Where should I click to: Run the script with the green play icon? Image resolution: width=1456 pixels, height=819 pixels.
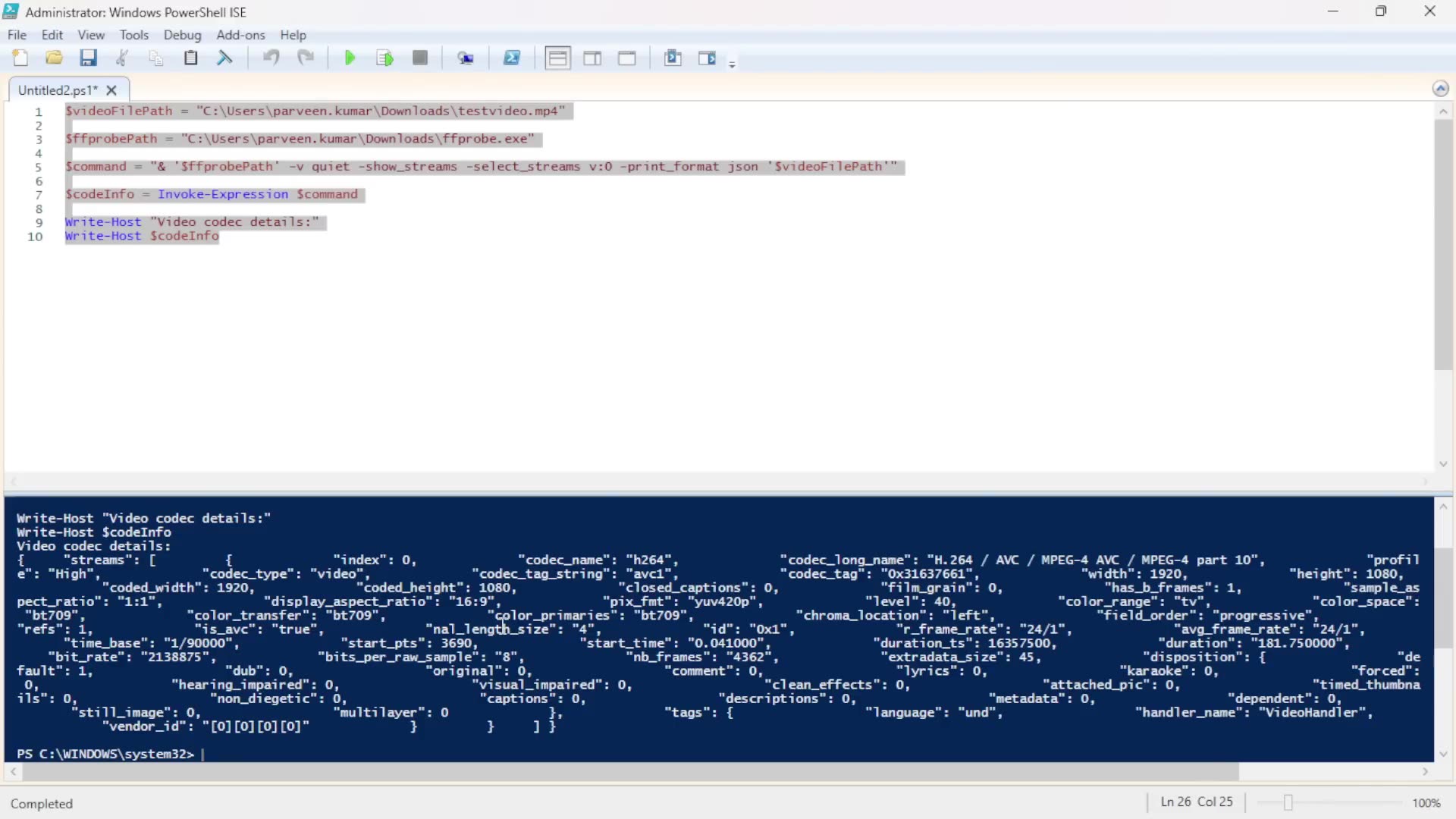pos(350,58)
